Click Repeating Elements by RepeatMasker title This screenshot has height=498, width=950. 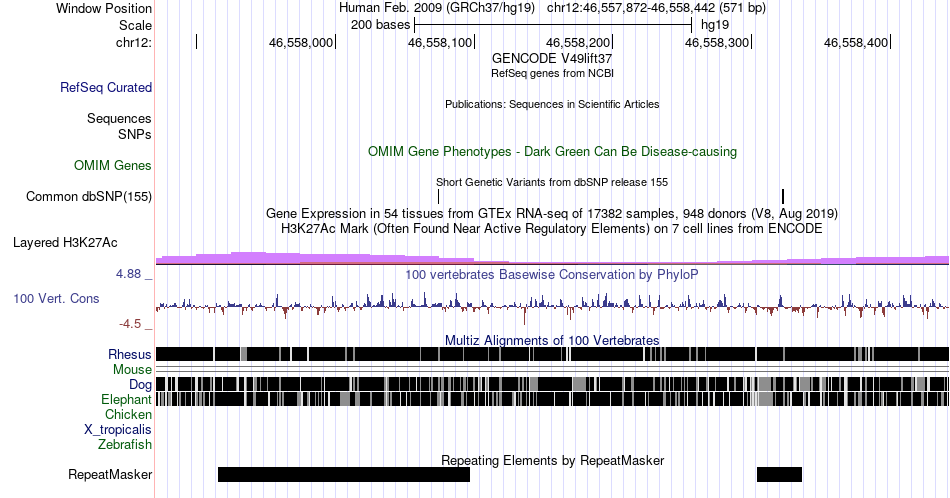click(x=552, y=460)
